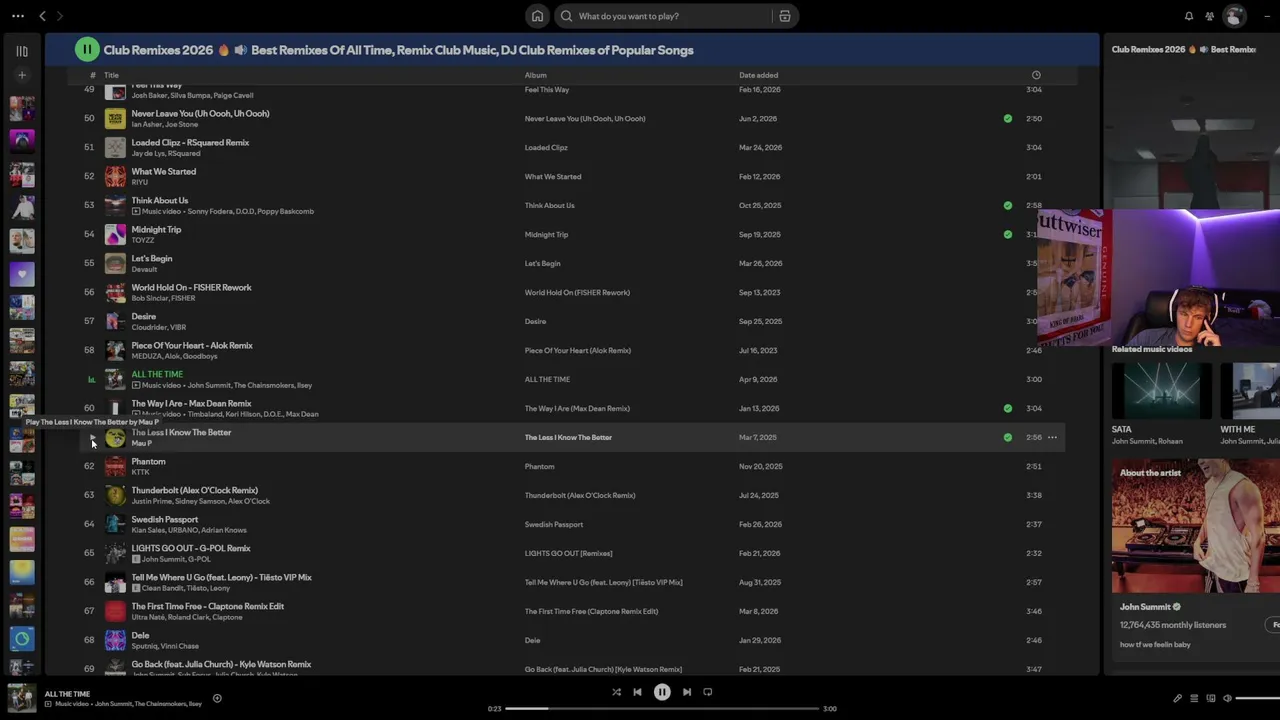Sort tracks by the Album column
This screenshot has height=720, width=1280.
[x=536, y=75]
